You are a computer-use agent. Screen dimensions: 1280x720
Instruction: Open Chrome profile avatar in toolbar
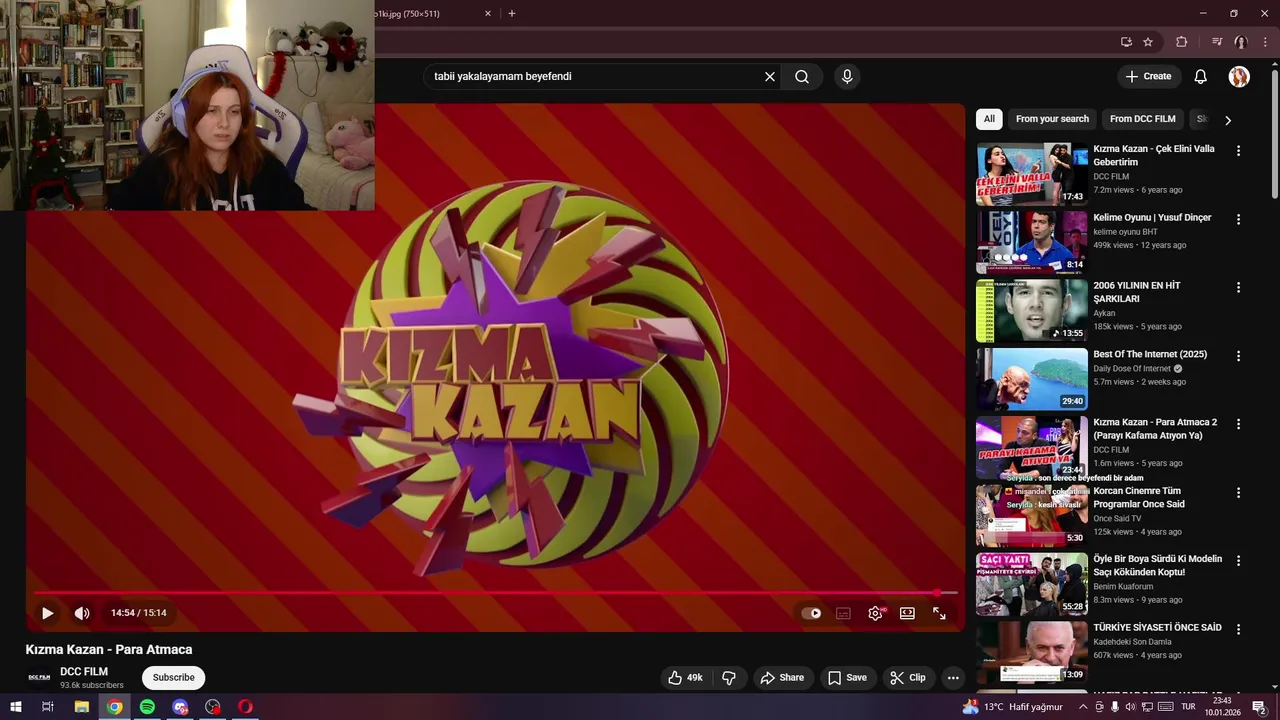1241,42
